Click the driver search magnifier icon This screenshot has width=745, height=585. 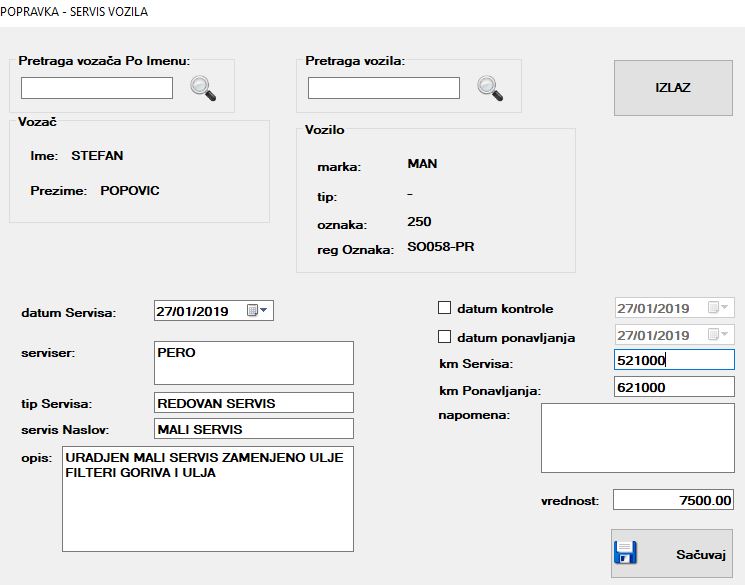(x=203, y=88)
